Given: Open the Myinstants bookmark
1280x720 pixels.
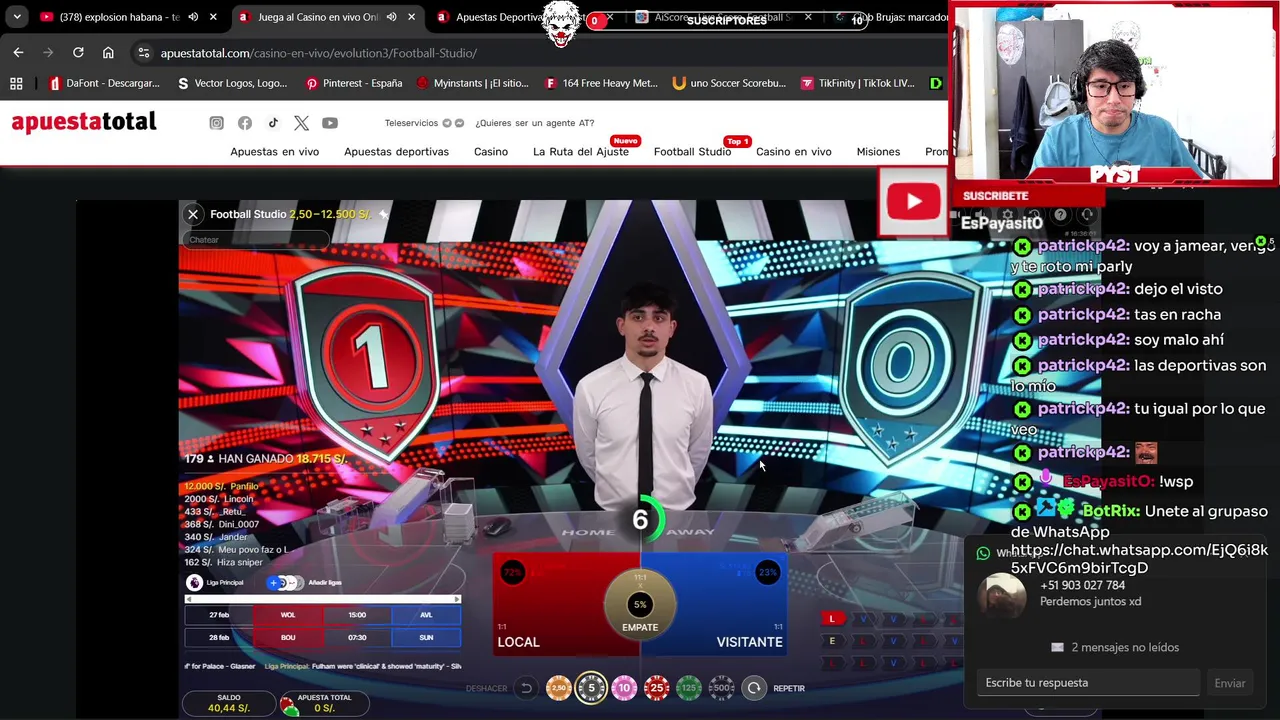Looking at the screenshot, I should pos(472,83).
